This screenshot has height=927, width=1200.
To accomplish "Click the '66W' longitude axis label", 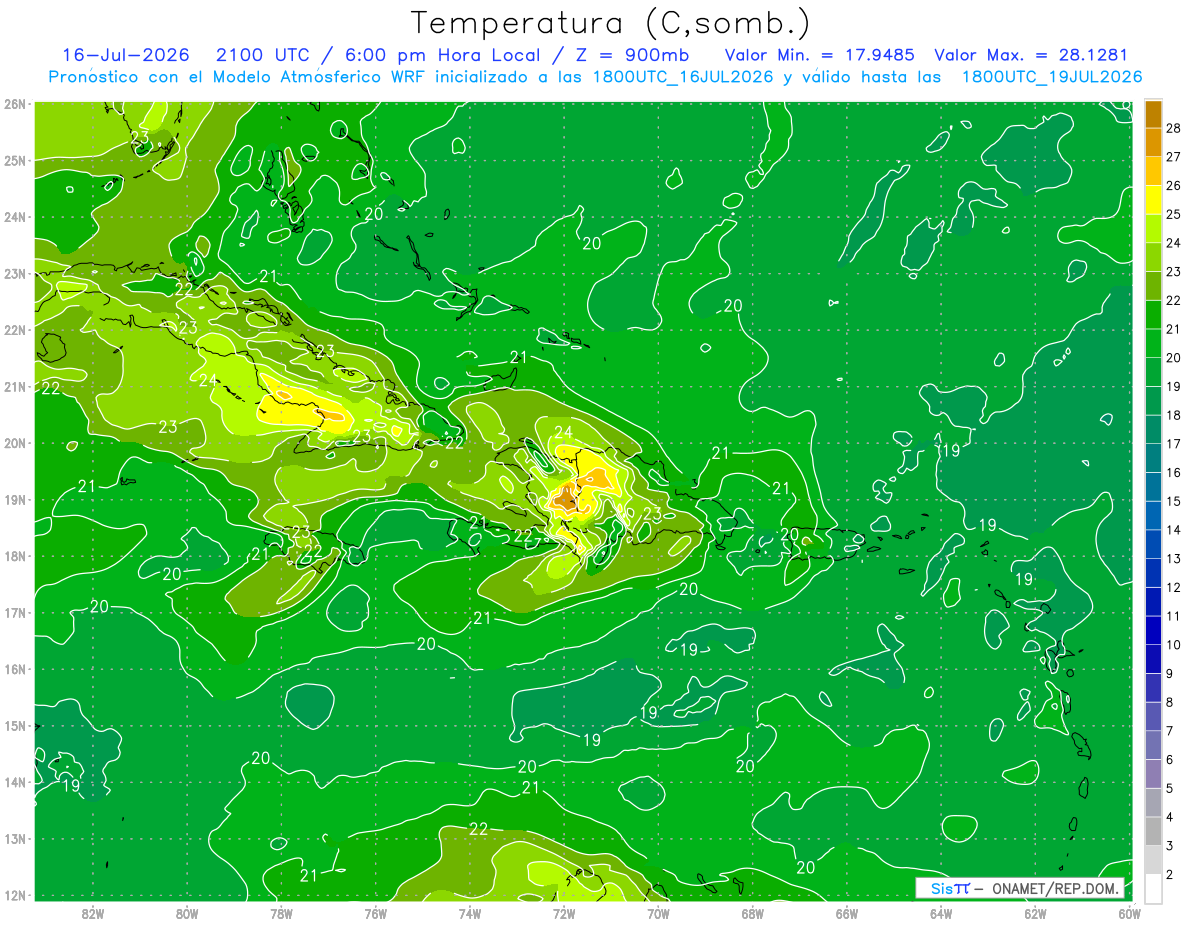I will 847,913.
